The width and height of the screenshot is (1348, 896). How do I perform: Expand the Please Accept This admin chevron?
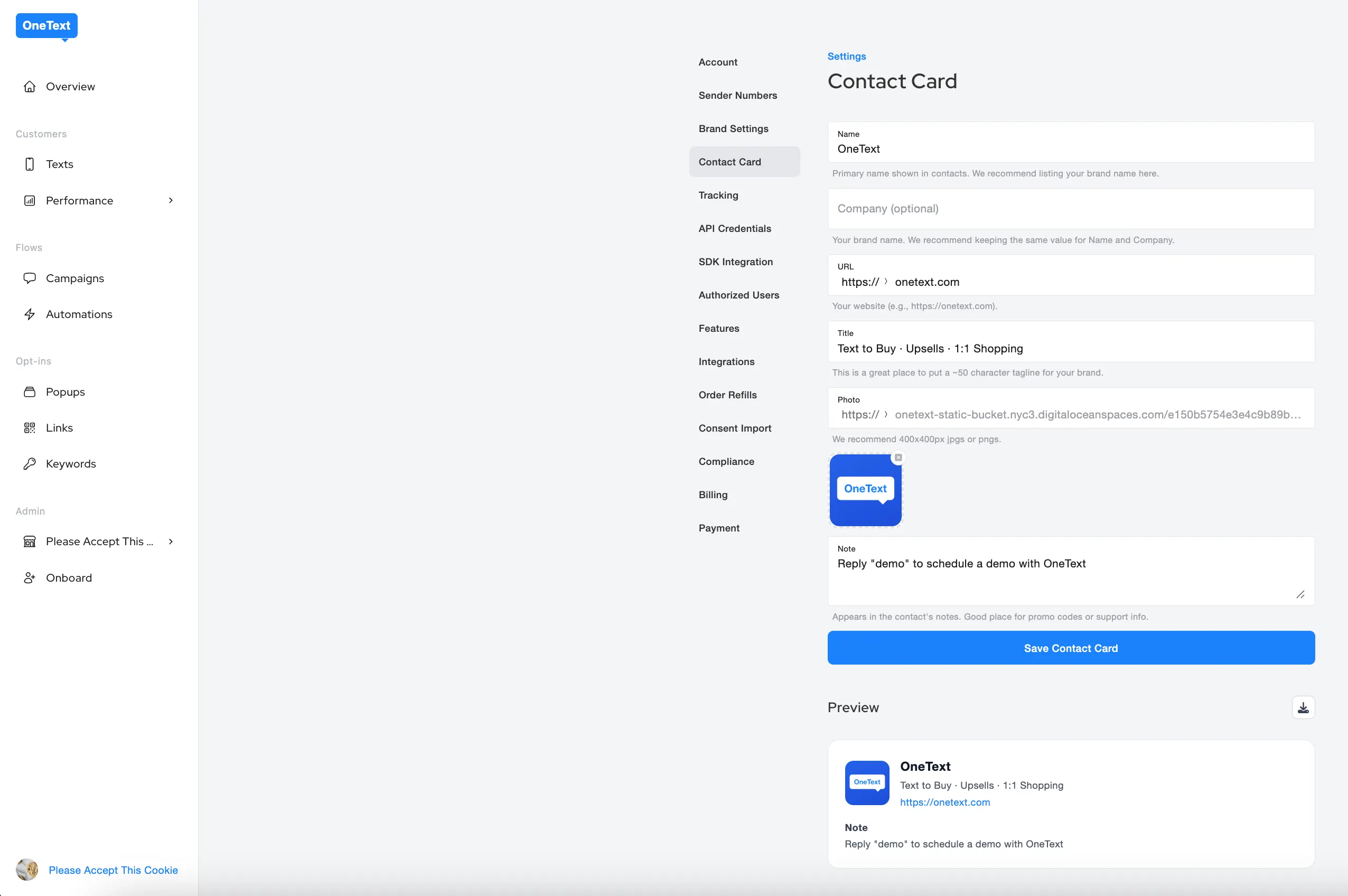pos(170,542)
